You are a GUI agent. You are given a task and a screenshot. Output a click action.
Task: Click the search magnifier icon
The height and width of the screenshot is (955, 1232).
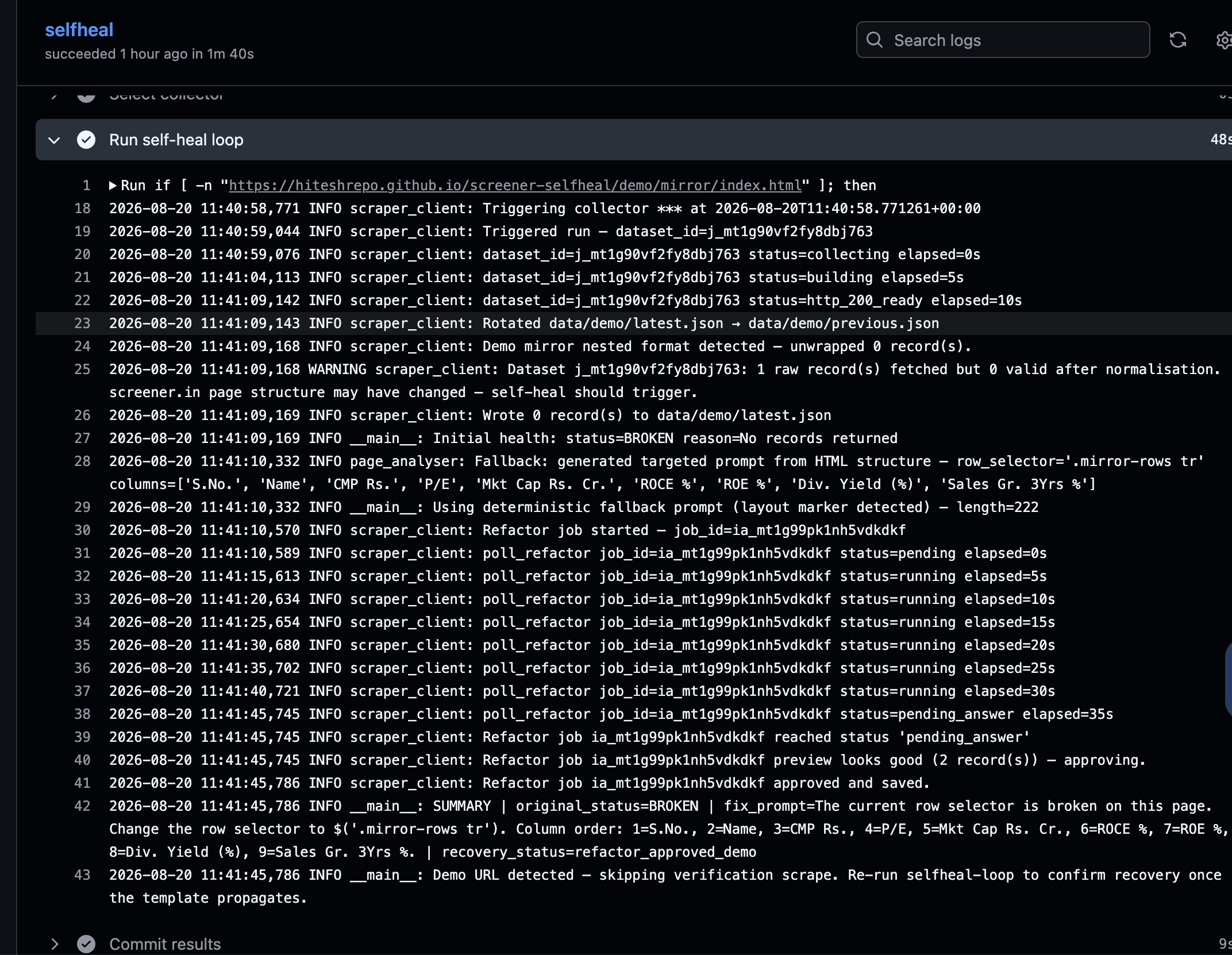click(874, 40)
